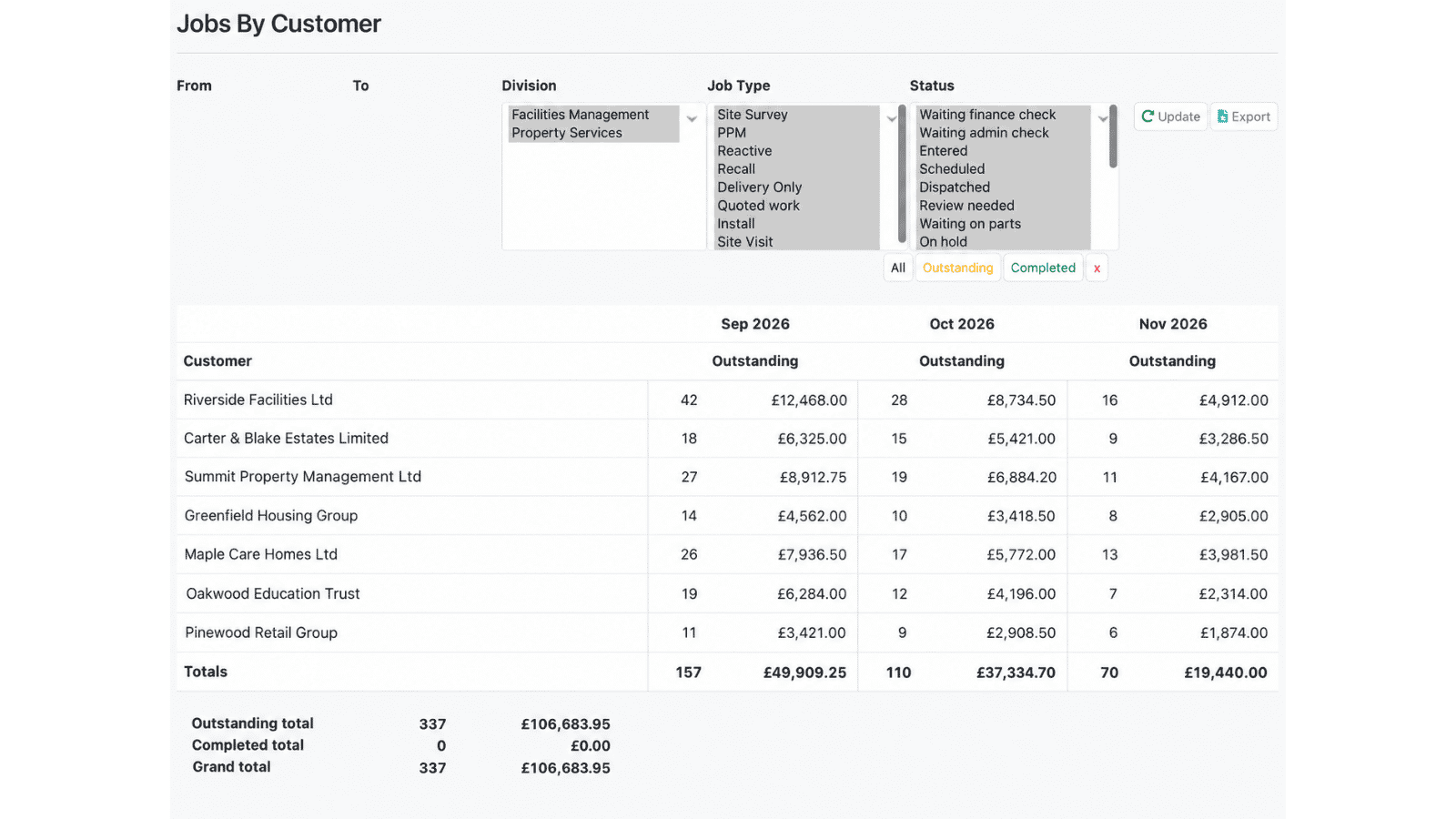Screen dimensions: 1456x819
Task: Click the Status list scrollbar
Action: (1113, 136)
